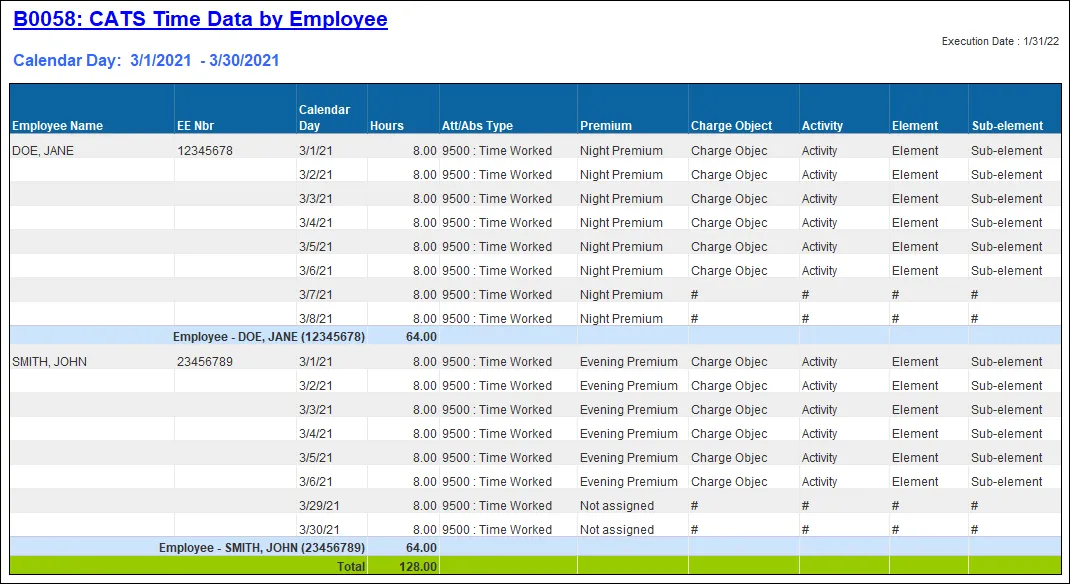The height and width of the screenshot is (584, 1070).
Task: Click the Charge Object column header
Action: (x=731, y=126)
